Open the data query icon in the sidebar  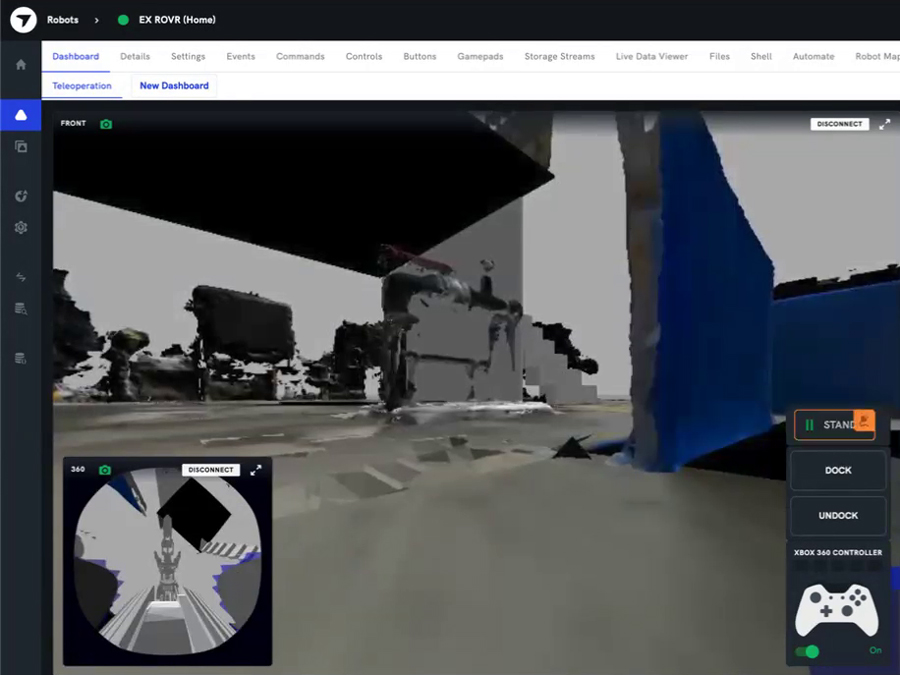[20, 308]
